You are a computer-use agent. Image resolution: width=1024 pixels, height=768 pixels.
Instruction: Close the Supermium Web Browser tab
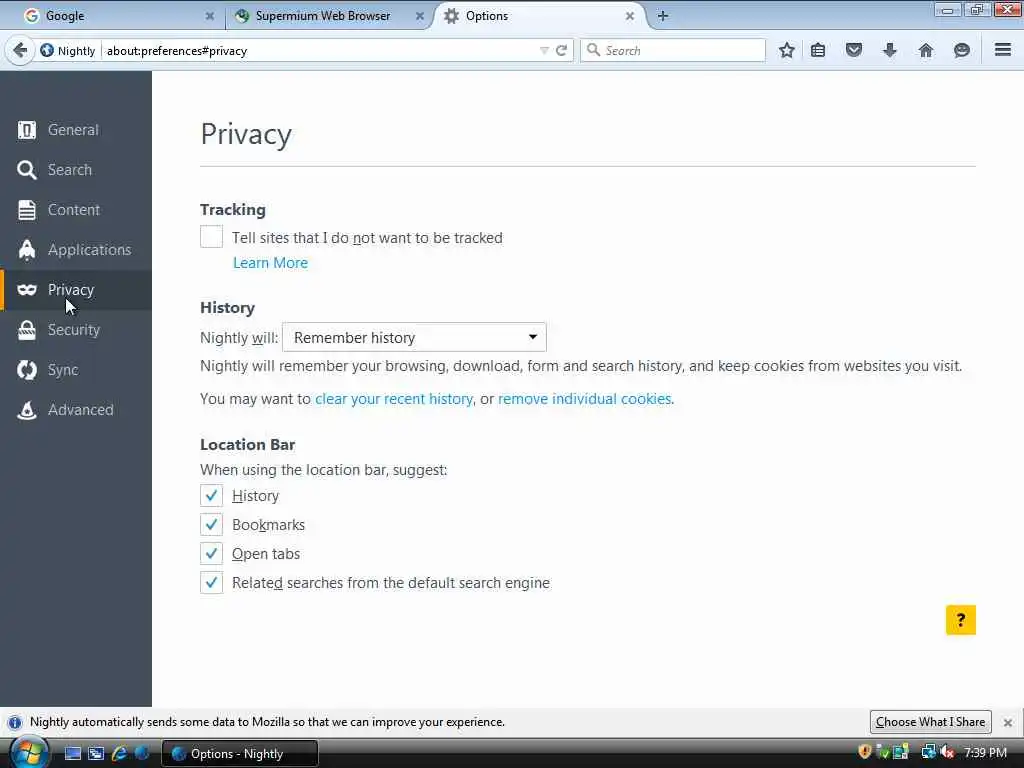(420, 16)
